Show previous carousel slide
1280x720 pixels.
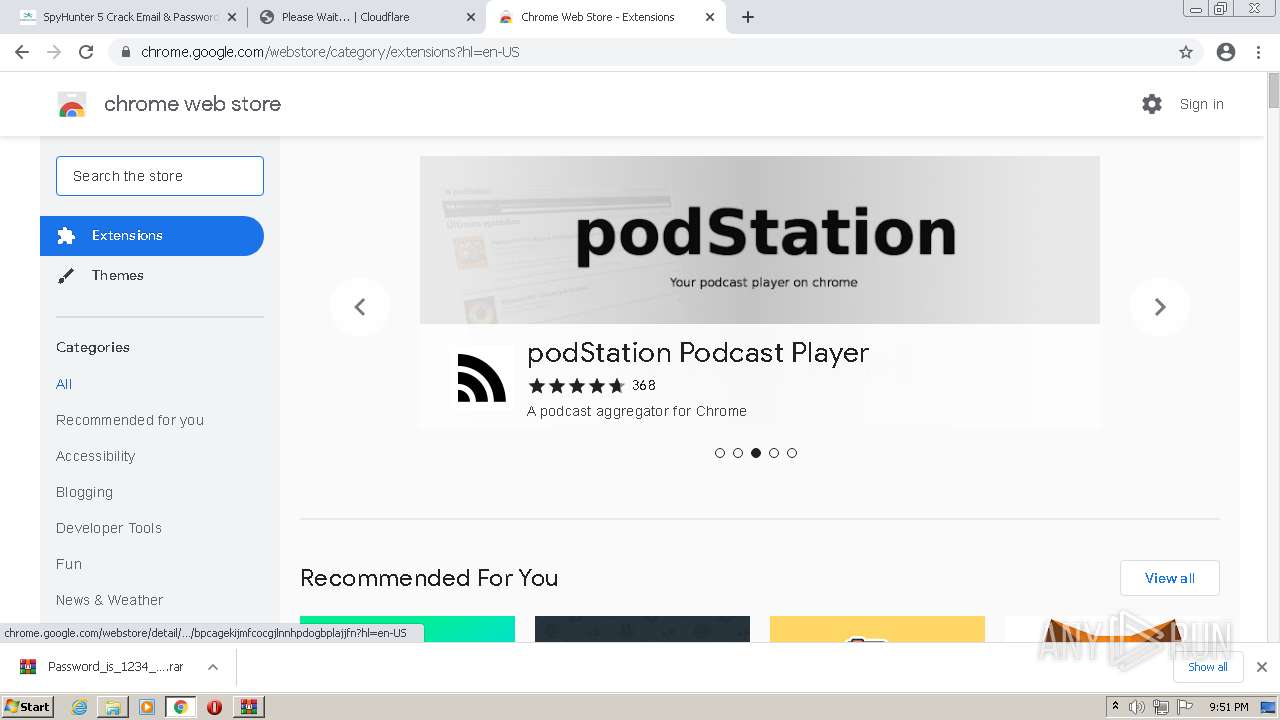360,307
